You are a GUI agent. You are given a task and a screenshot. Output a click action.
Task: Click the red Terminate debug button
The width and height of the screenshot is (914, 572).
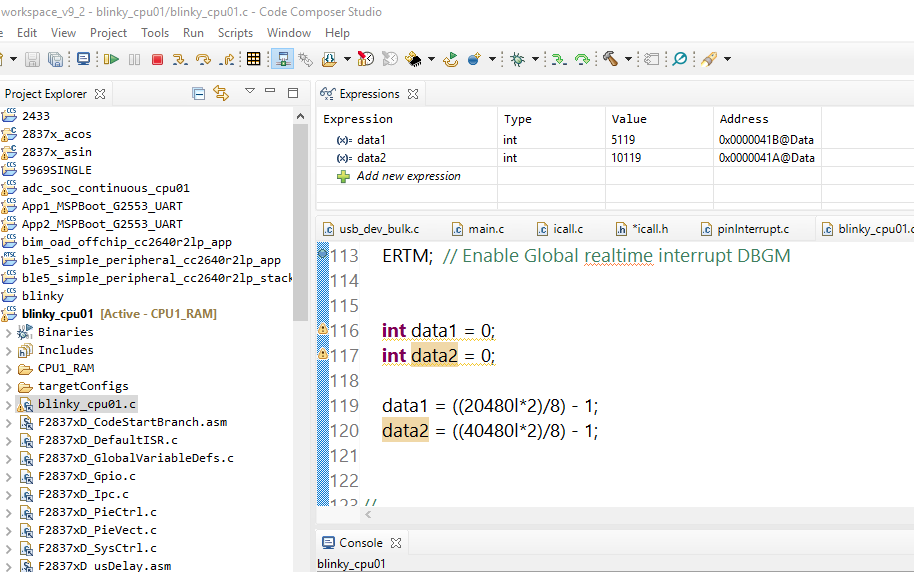point(157,59)
